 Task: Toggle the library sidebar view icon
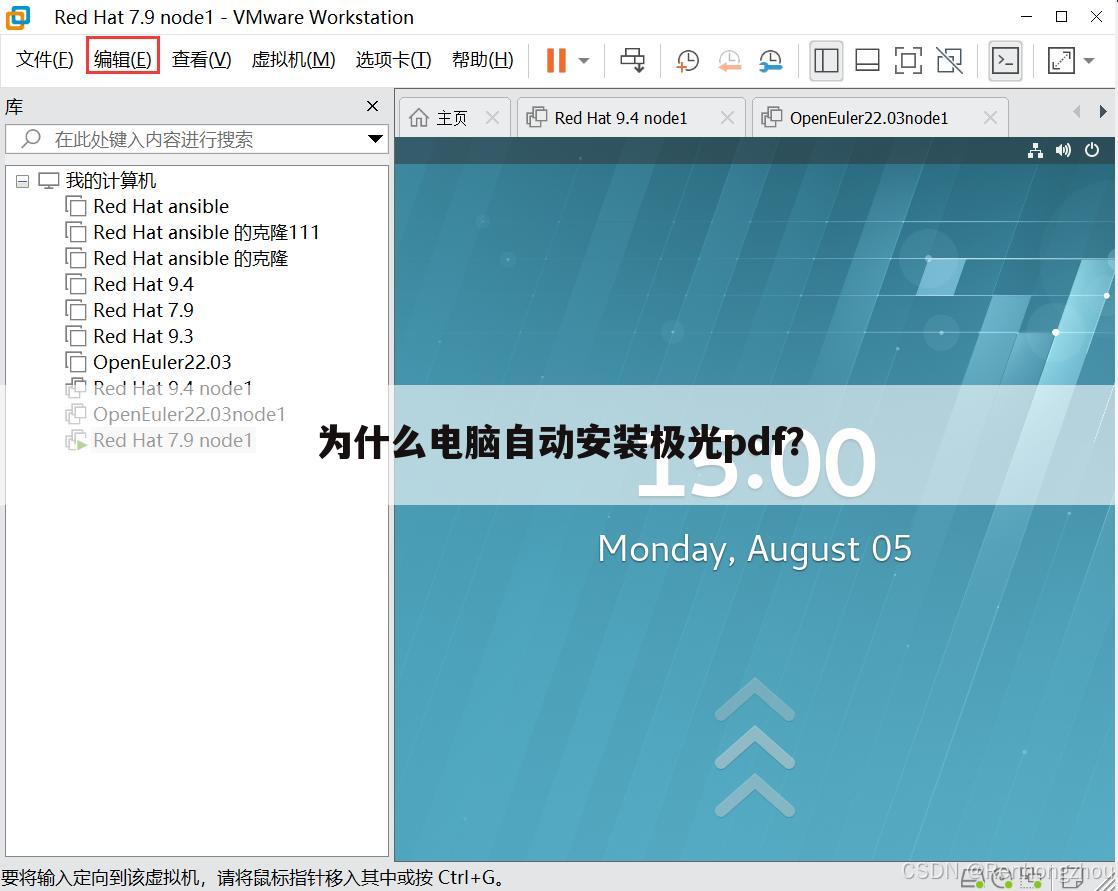tap(826, 60)
